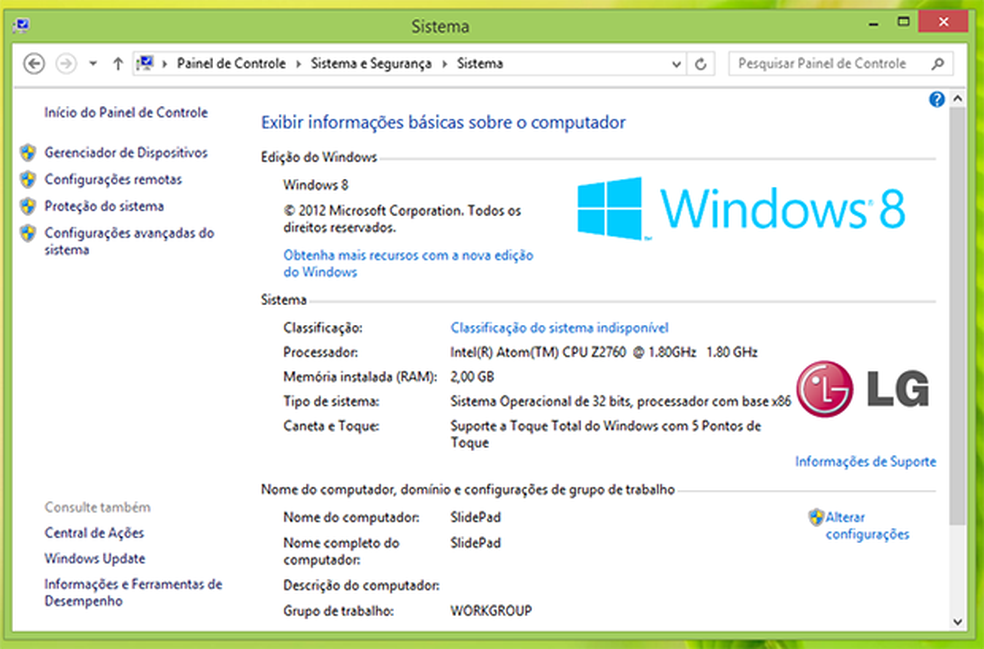
Task: Click the Proteção do sistema shield icon
Action: point(28,206)
